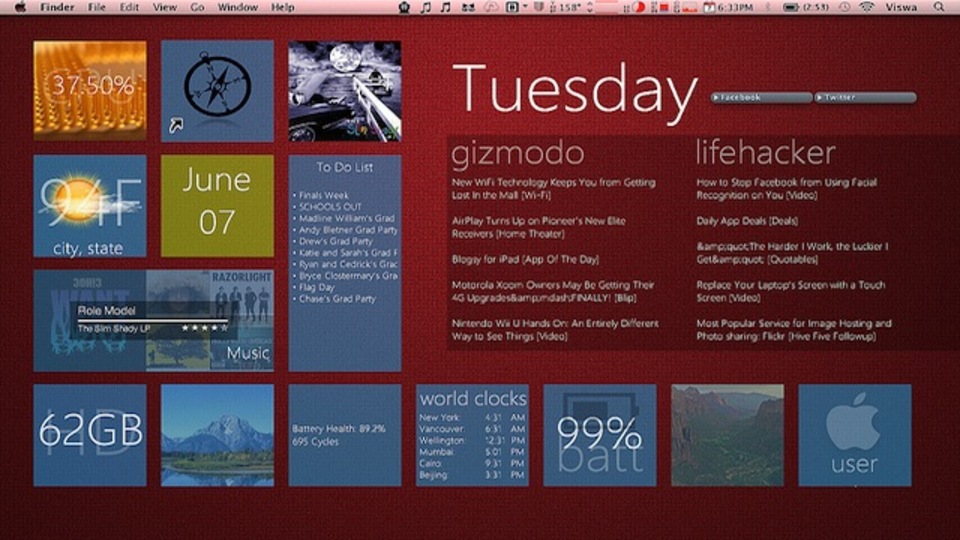The height and width of the screenshot is (540, 960).
Task: Open 'Blogsy for iPad' article
Action: click(525, 260)
